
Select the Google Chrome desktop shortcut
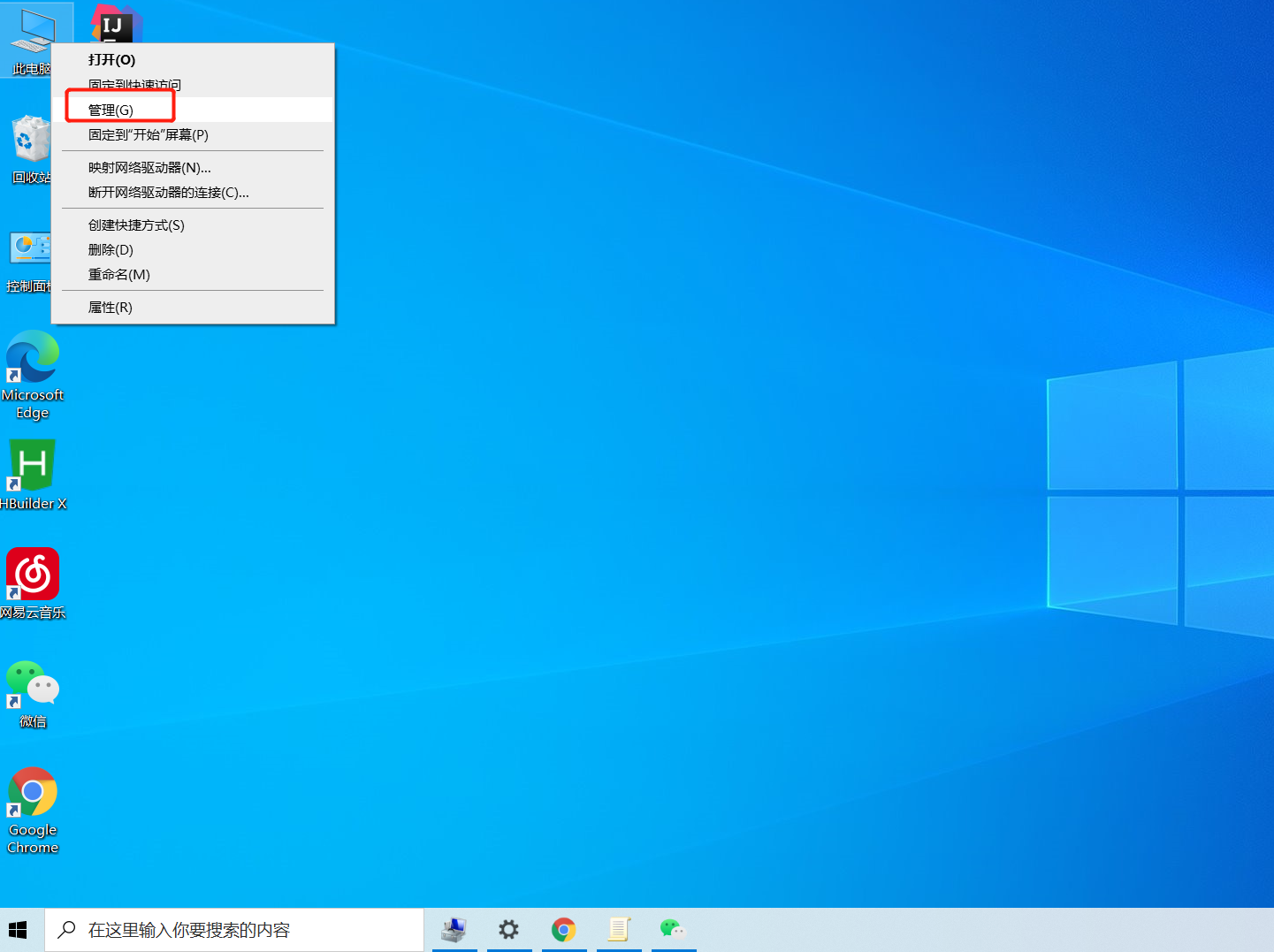33,810
